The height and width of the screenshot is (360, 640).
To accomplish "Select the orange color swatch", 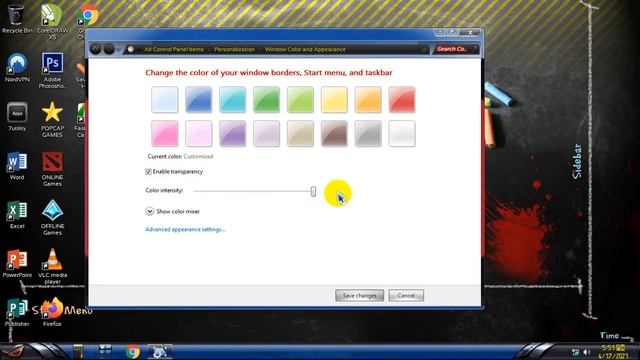I will [x=368, y=99].
